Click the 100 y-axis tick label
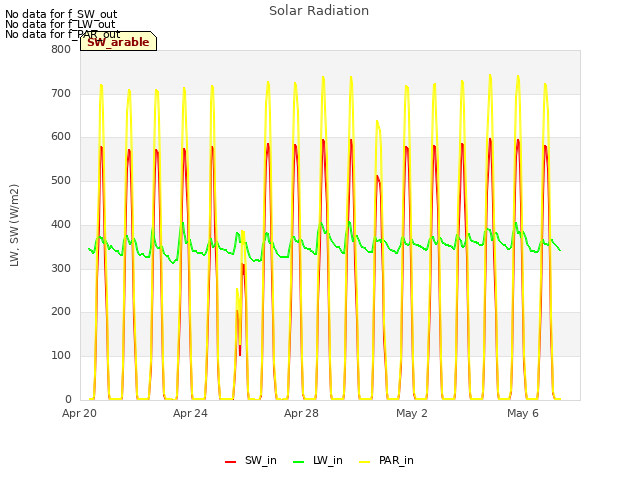 pos(61,356)
